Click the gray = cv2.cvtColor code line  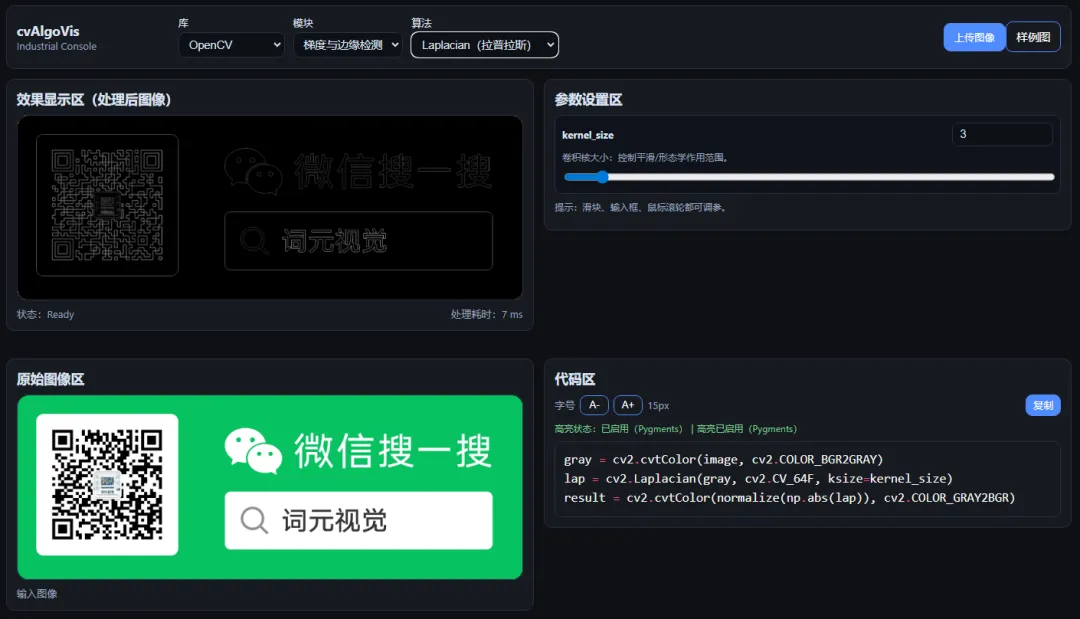[723, 459]
